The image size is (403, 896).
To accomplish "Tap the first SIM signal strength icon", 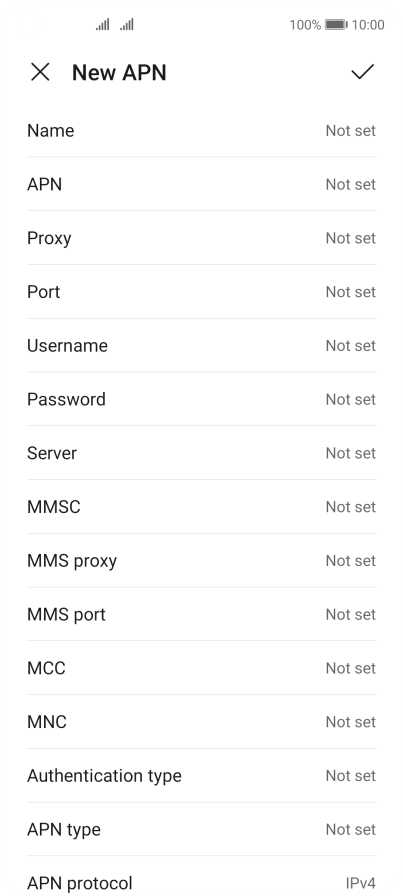I will (102, 25).
